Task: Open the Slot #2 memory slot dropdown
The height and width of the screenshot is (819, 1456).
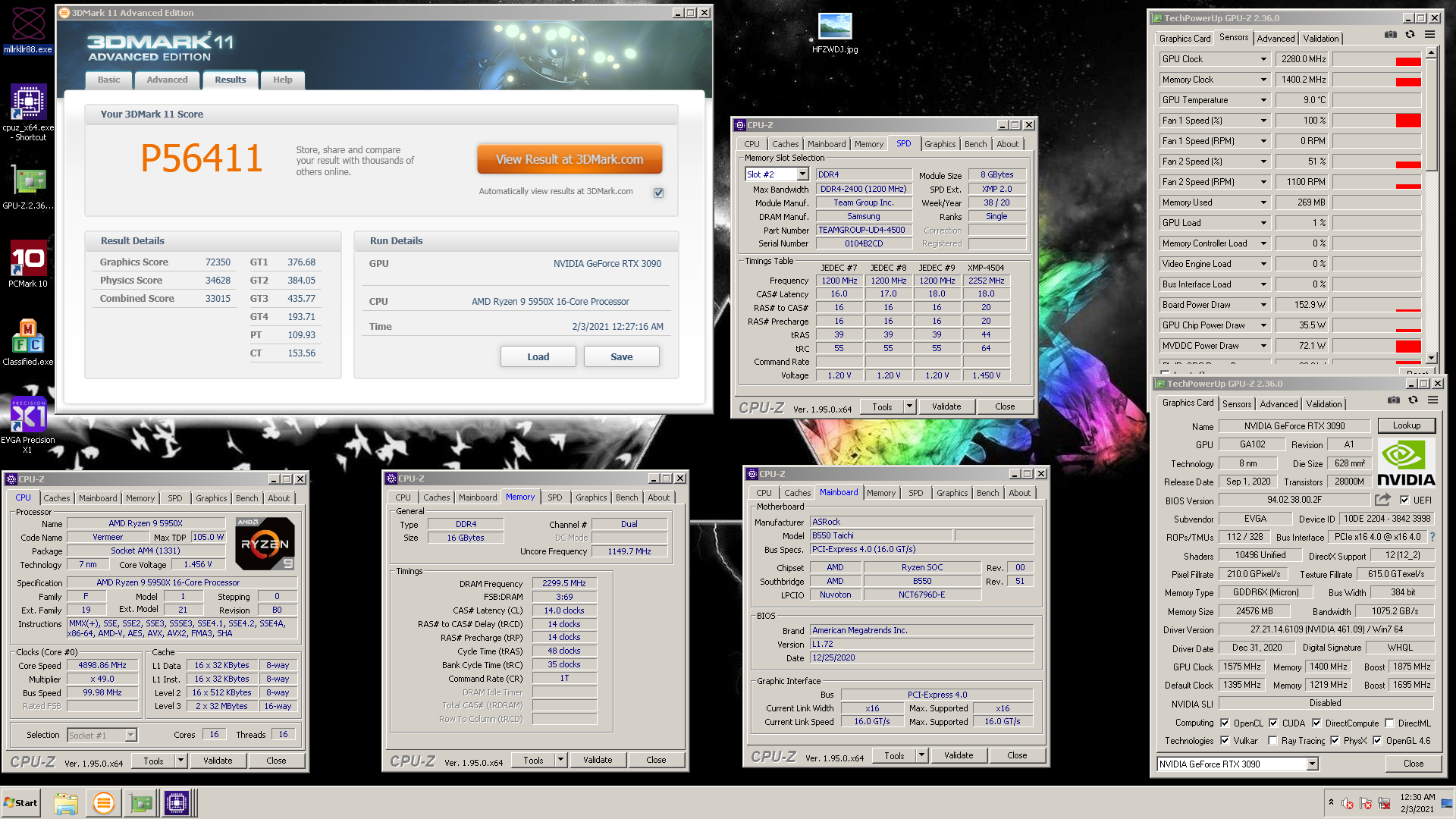Action: pos(803,174)
